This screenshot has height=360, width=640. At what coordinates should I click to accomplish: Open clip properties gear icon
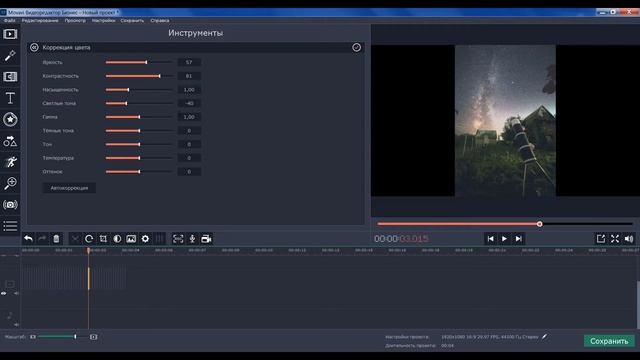pos(145,239)
